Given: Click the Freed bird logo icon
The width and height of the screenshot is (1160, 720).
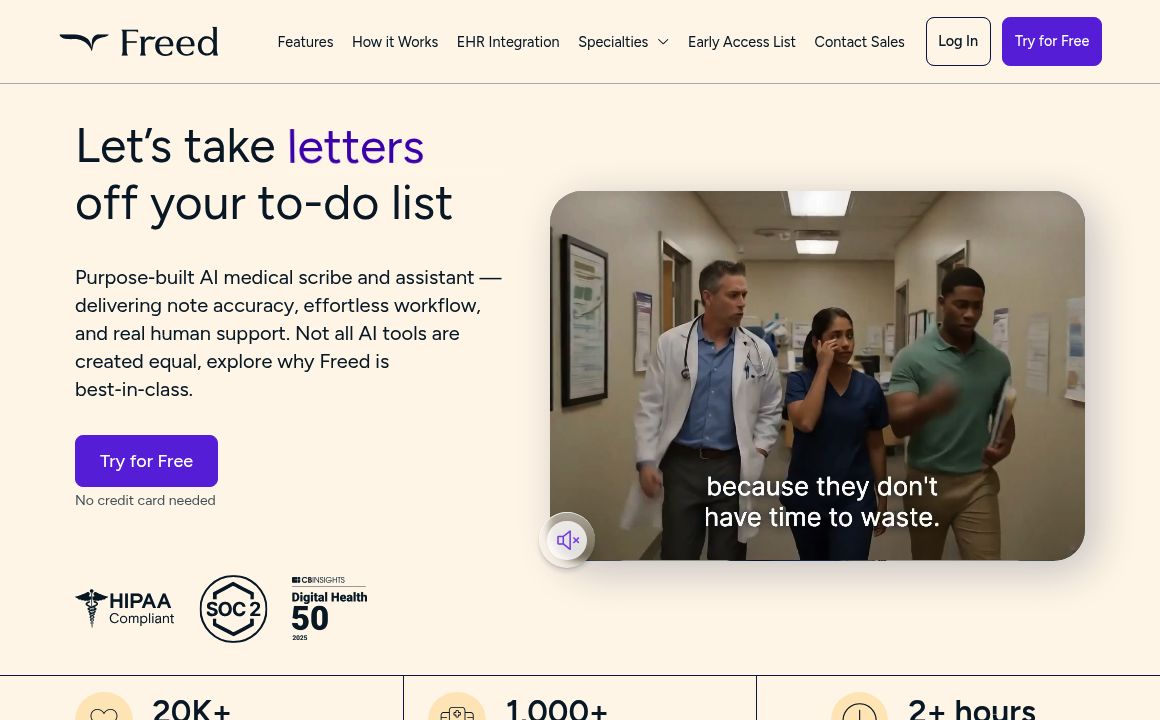Looking at the screenshot, I should pos(84,41).
